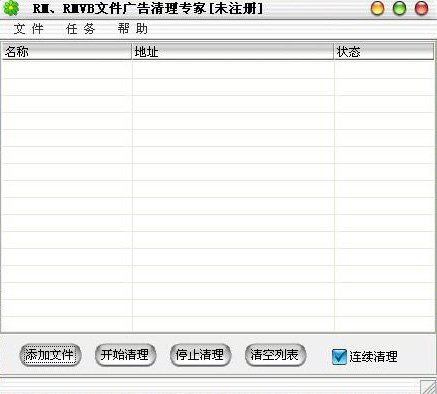Clear the list with 清空列表
This screenshot has height=394, width=437.
(x=275, y=355)
